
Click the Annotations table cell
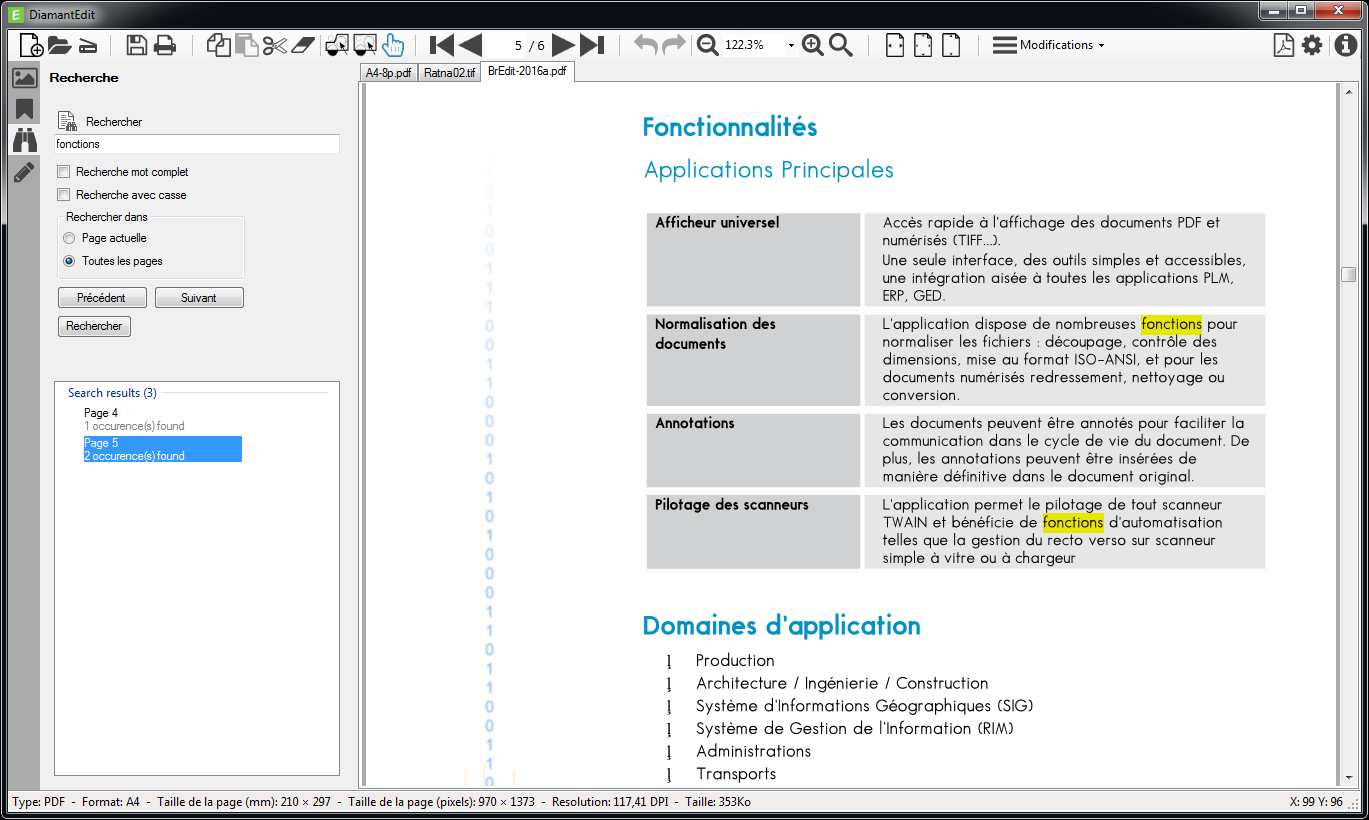[x=753, y=450]
